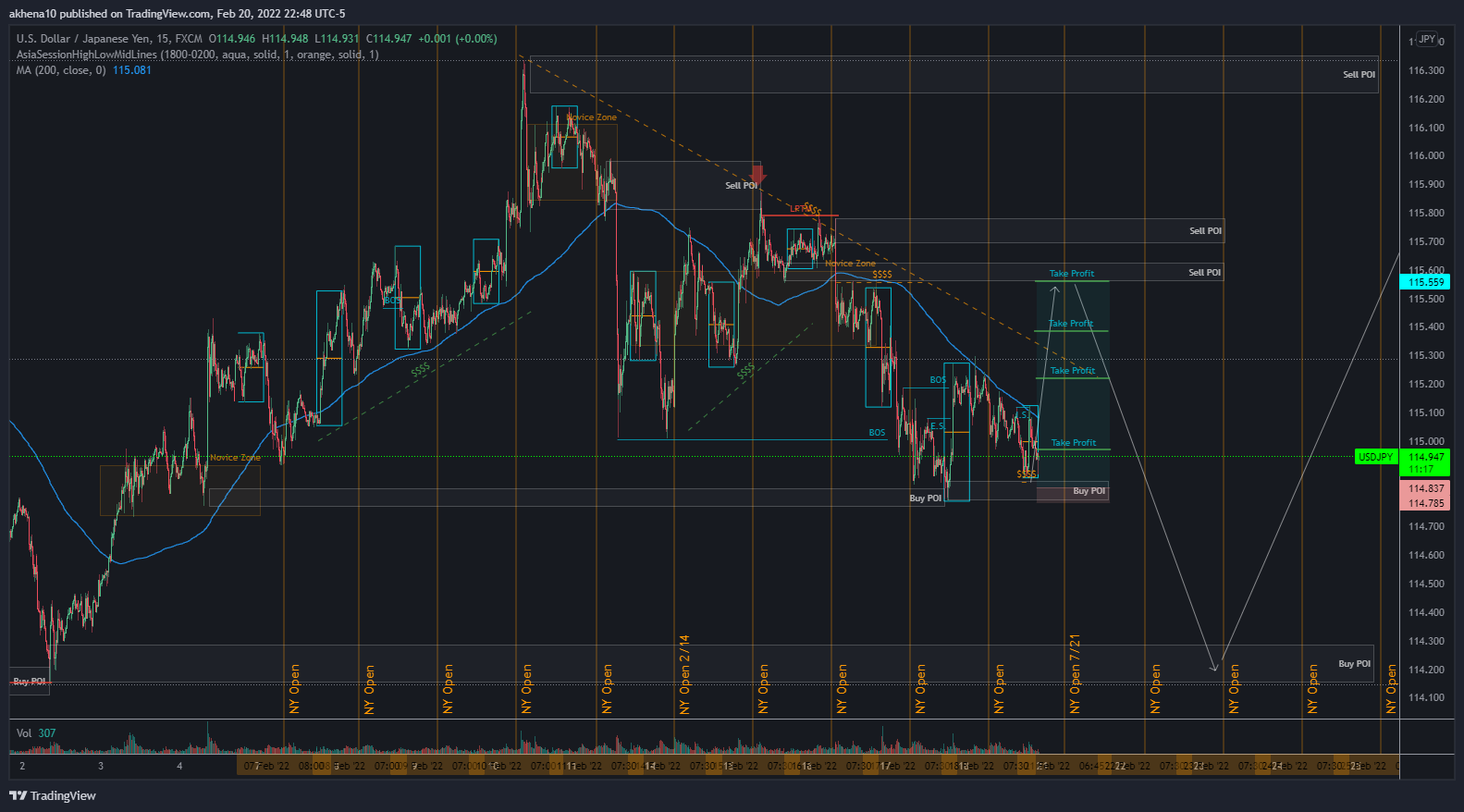Click the JPY currency label on the price axis
The height and width of the screenshot is (812, 1464).
pyautogui.click(x=1427, y=39)
